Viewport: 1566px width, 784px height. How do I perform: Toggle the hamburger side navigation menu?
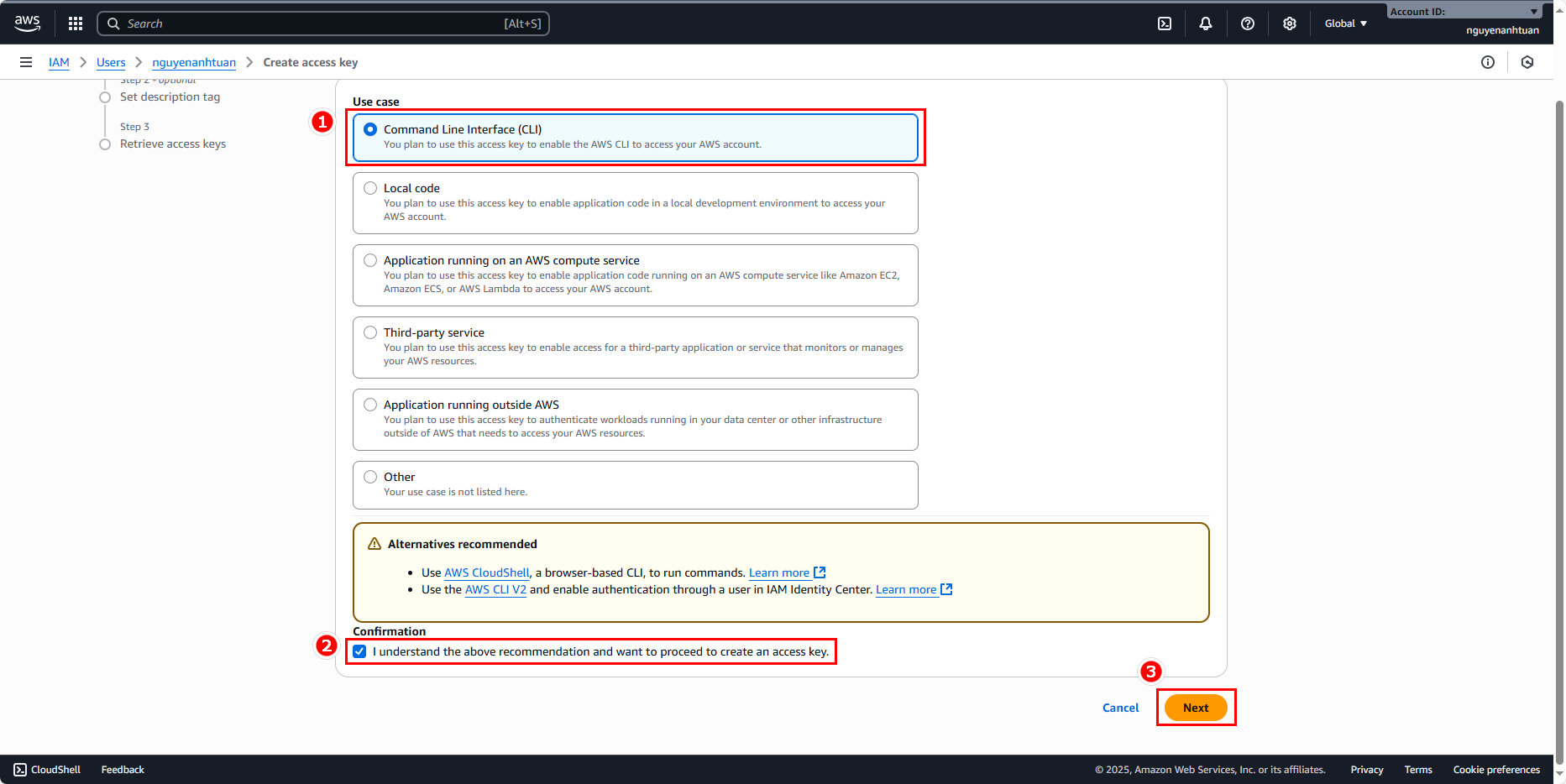[x=26, y=62]
